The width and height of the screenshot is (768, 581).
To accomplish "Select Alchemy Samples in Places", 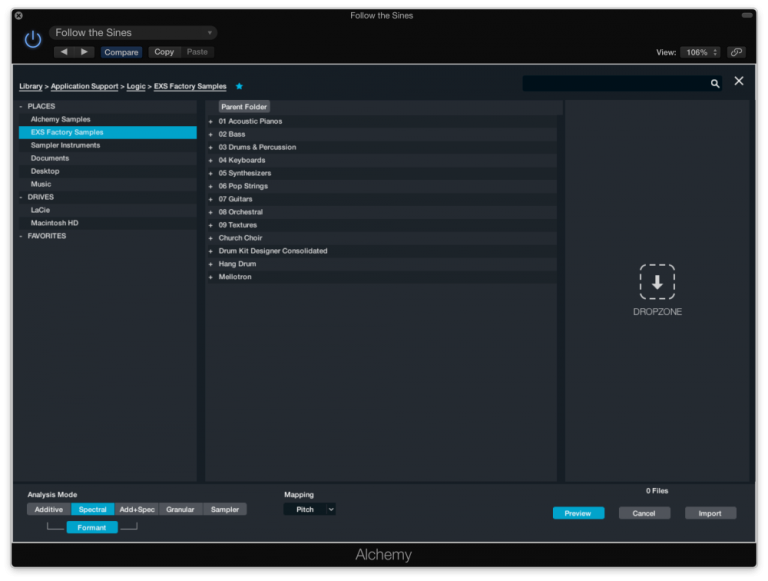I will 108,120.
